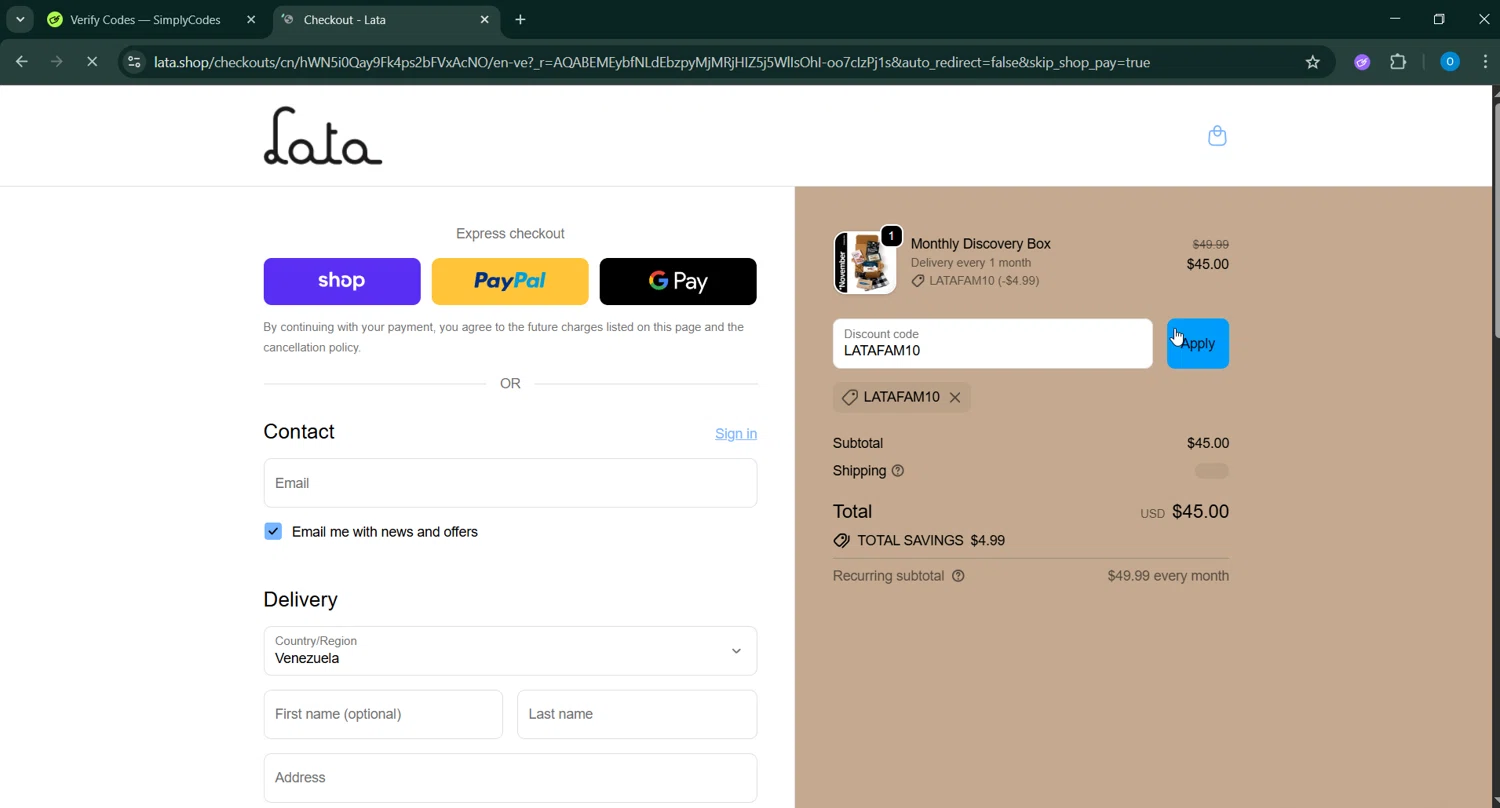Click the Lata logo
1500x808 pixels.
tap(323, 136)
